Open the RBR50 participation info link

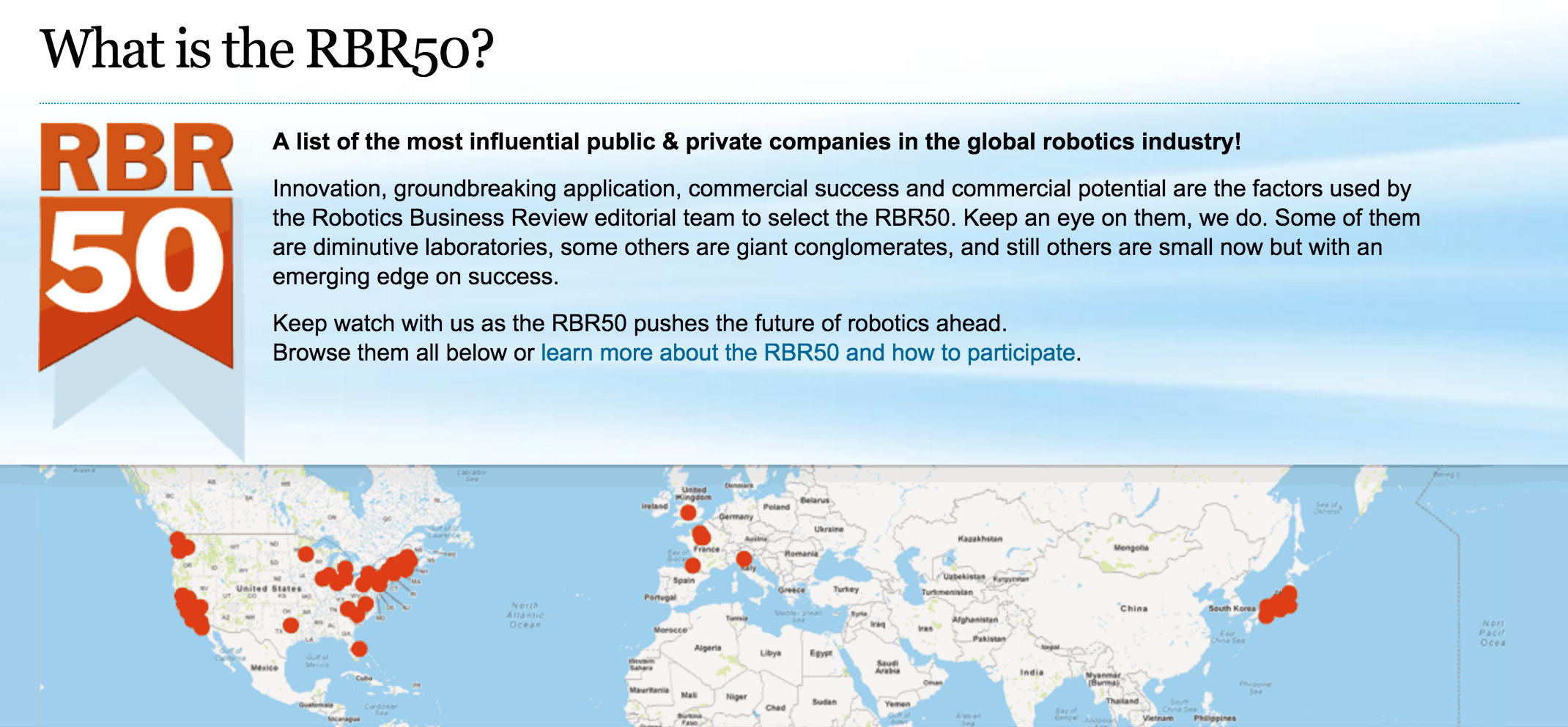click(807, 353)
